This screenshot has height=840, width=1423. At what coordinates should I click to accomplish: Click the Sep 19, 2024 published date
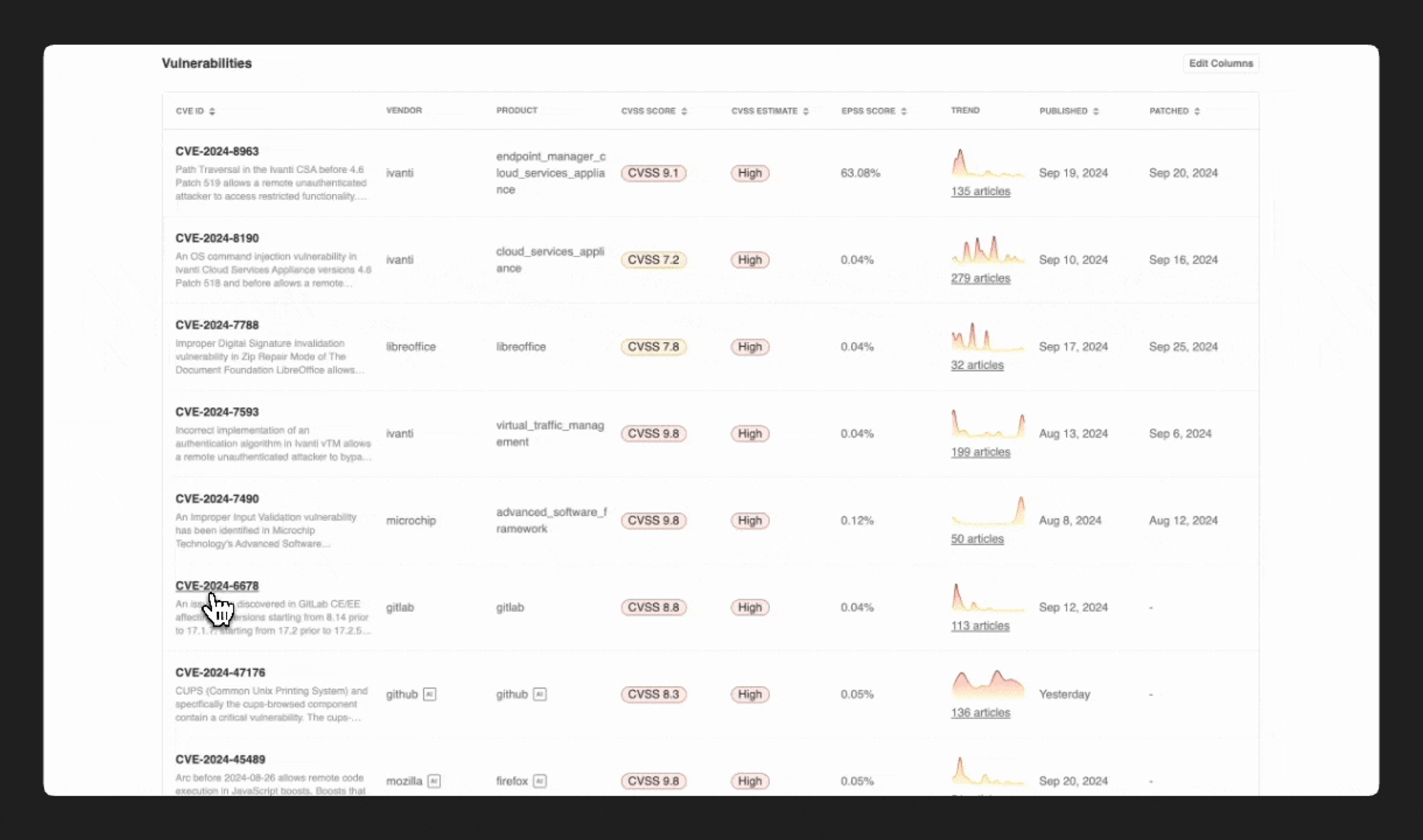(1074, 173)
